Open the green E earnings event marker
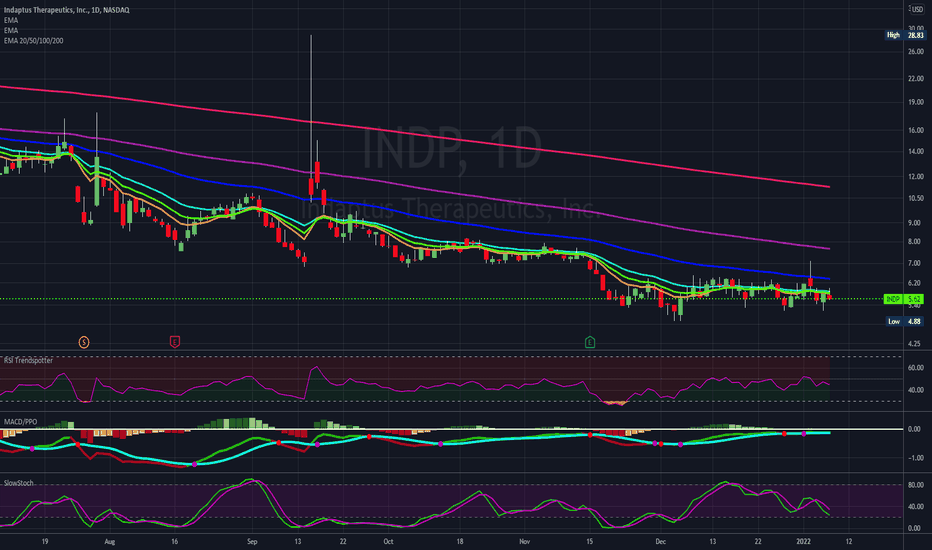Screen dimensions: 932x550 click(590, 342)
